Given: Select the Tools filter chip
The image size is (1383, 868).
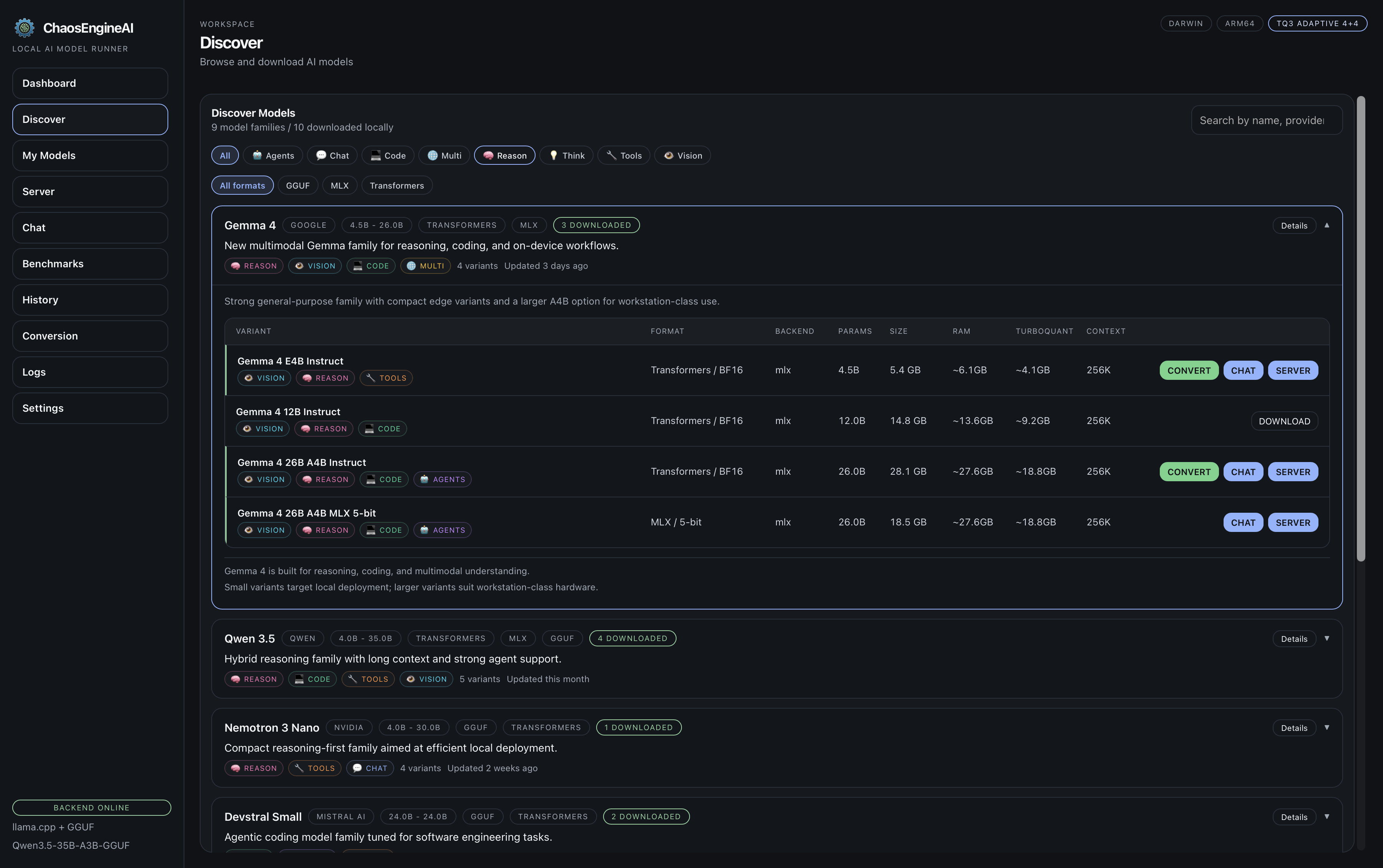Looking at the screenshot, I should tap(624, 156).
